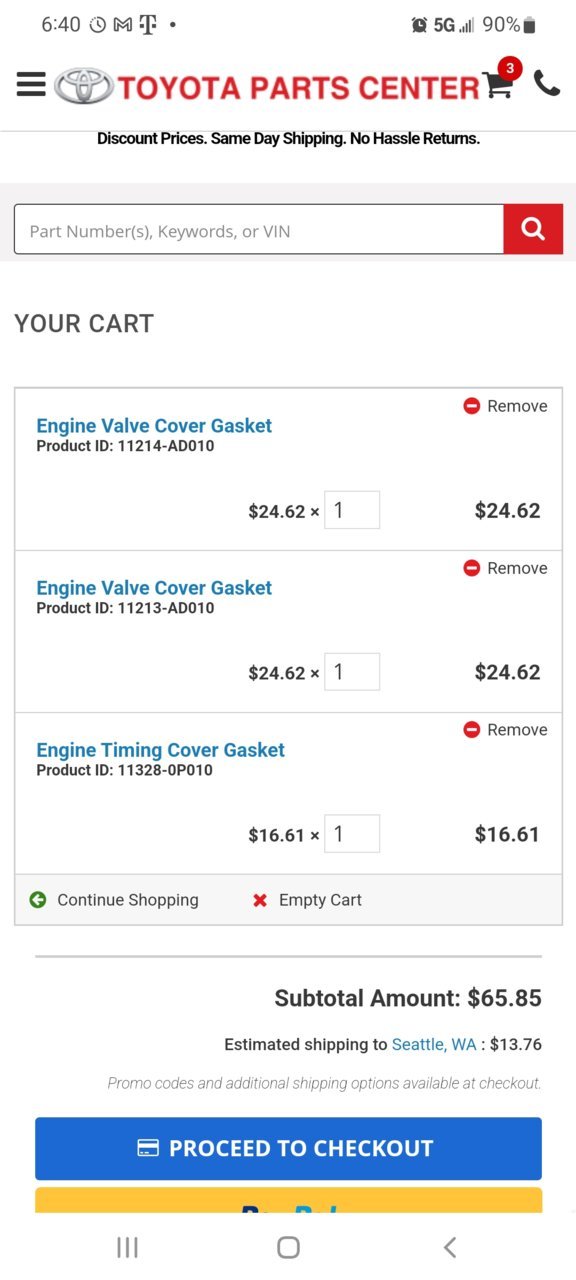This screenshot has height=1280, width=576.
Task: Open the hamburger navigation menu
Action: (x=31, y=85)
